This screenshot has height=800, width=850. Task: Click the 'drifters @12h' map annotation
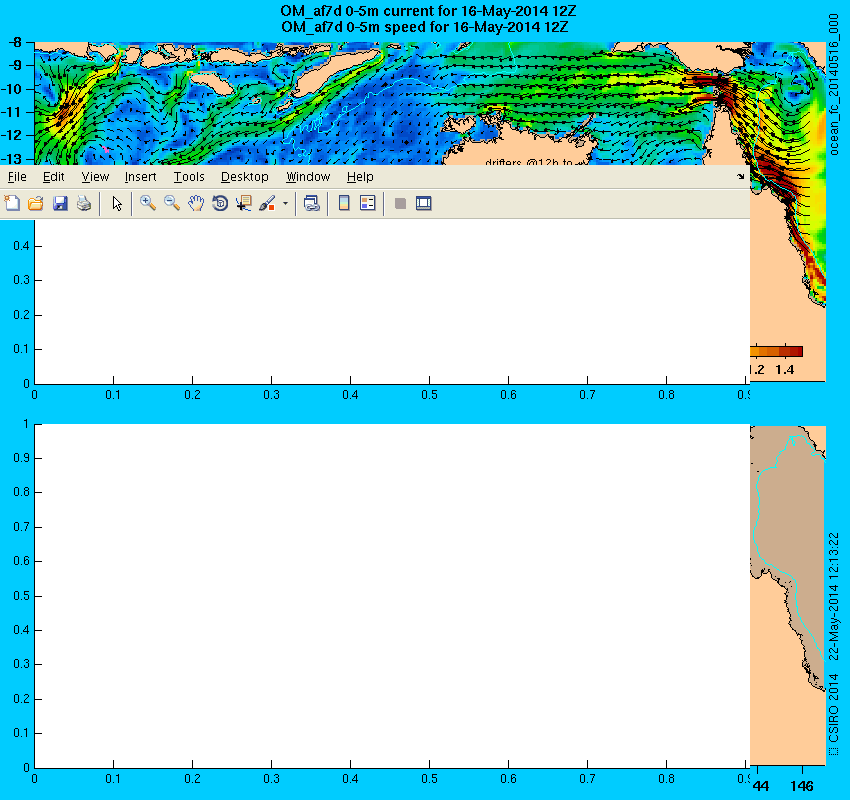[529, 162]
